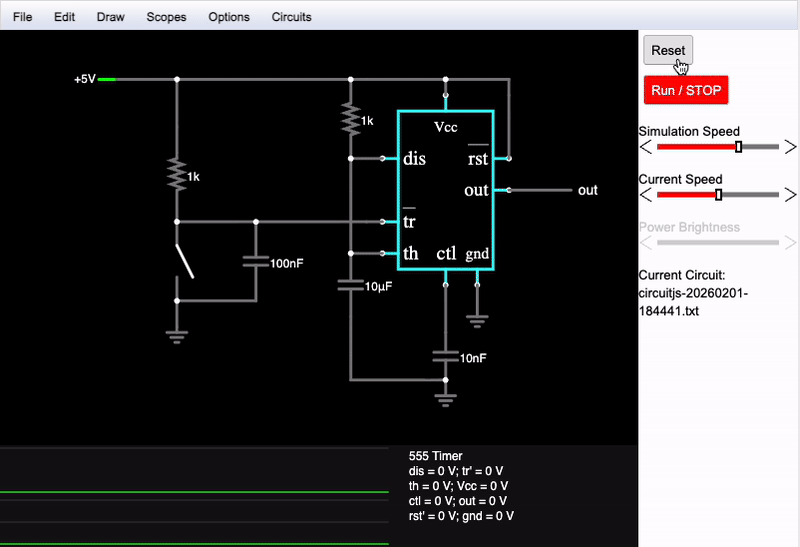Expand the Circuits menu

(291, 17)
